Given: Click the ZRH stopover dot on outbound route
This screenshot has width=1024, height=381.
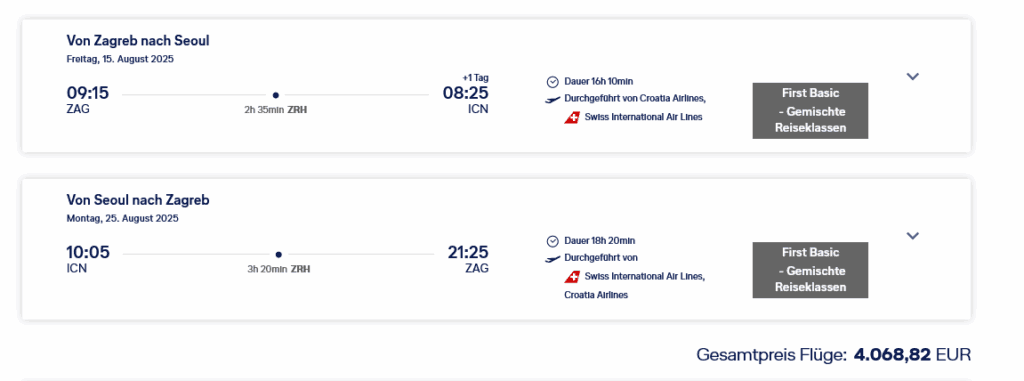Looking at the screenshot, I should click(276, 95).
